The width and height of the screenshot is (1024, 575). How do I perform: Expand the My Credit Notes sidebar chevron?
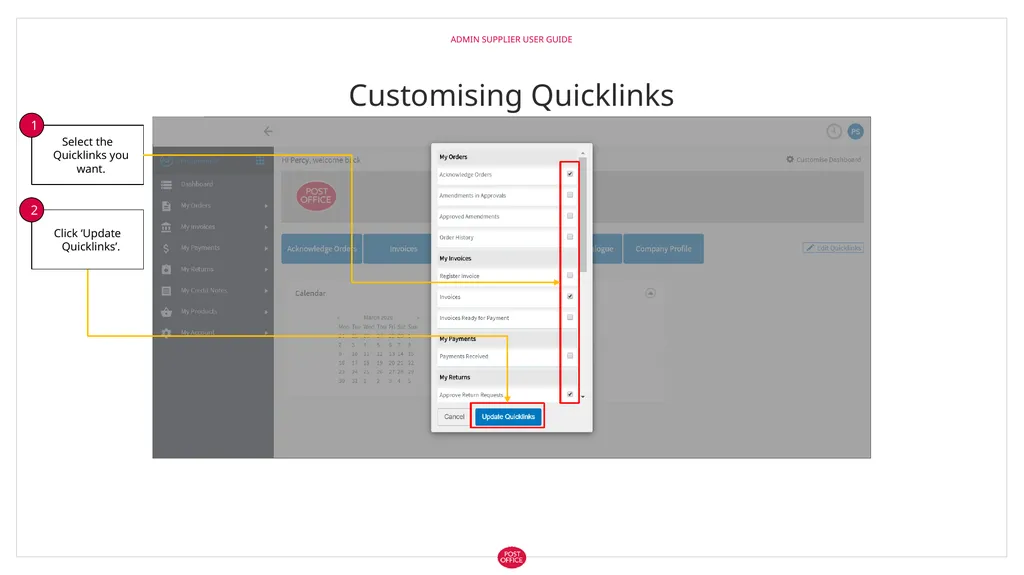(x=266, y=291)
